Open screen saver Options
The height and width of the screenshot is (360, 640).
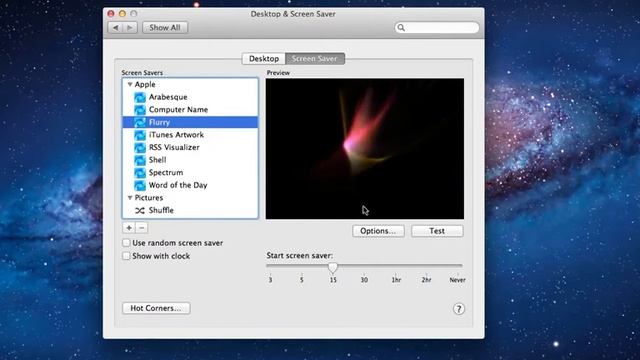(378, 231)
